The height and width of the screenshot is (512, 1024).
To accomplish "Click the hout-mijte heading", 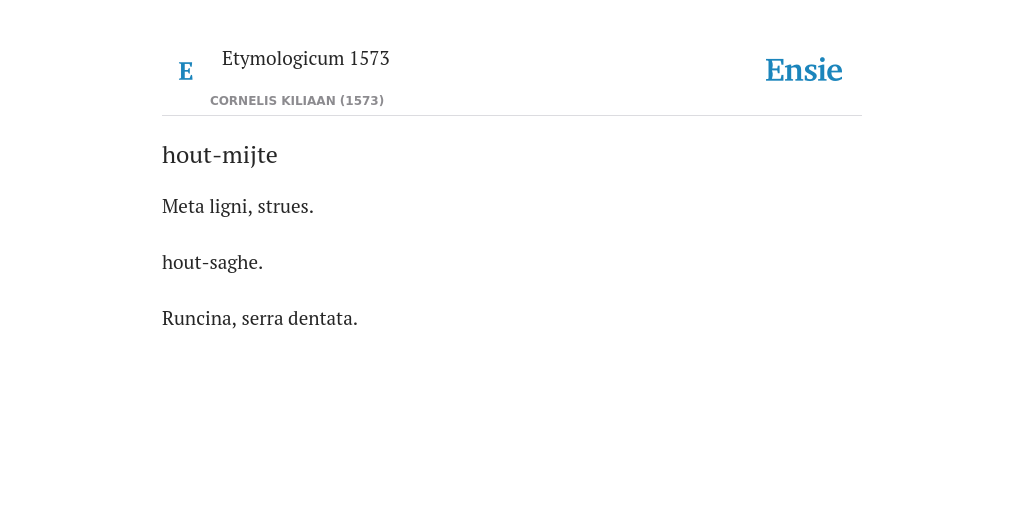I will 219,155.
